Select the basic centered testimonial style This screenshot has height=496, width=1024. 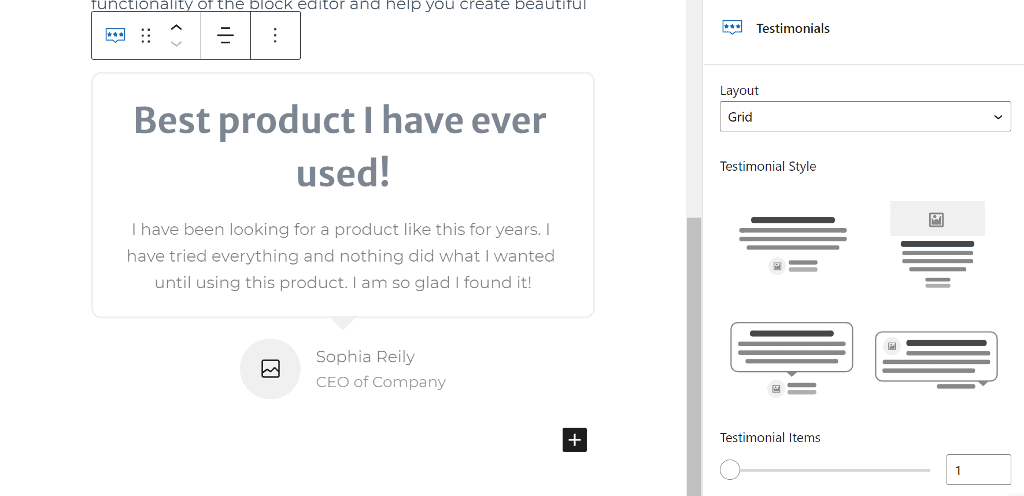pyautogui.click(x=793, y=245)
